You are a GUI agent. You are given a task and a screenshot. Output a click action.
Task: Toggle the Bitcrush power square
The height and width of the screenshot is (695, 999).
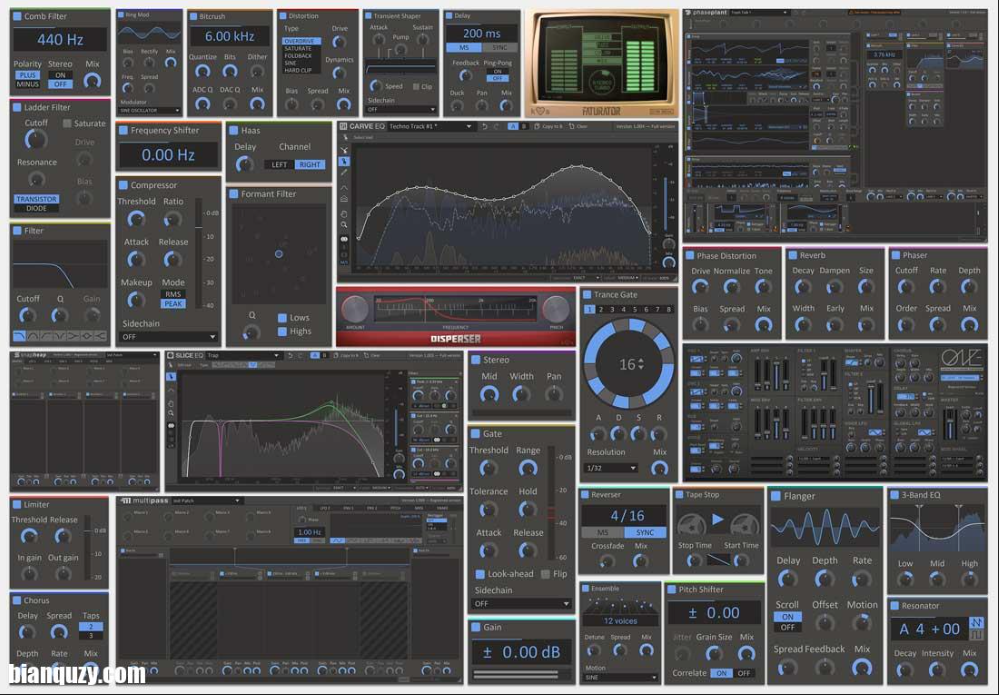(194, 16)
